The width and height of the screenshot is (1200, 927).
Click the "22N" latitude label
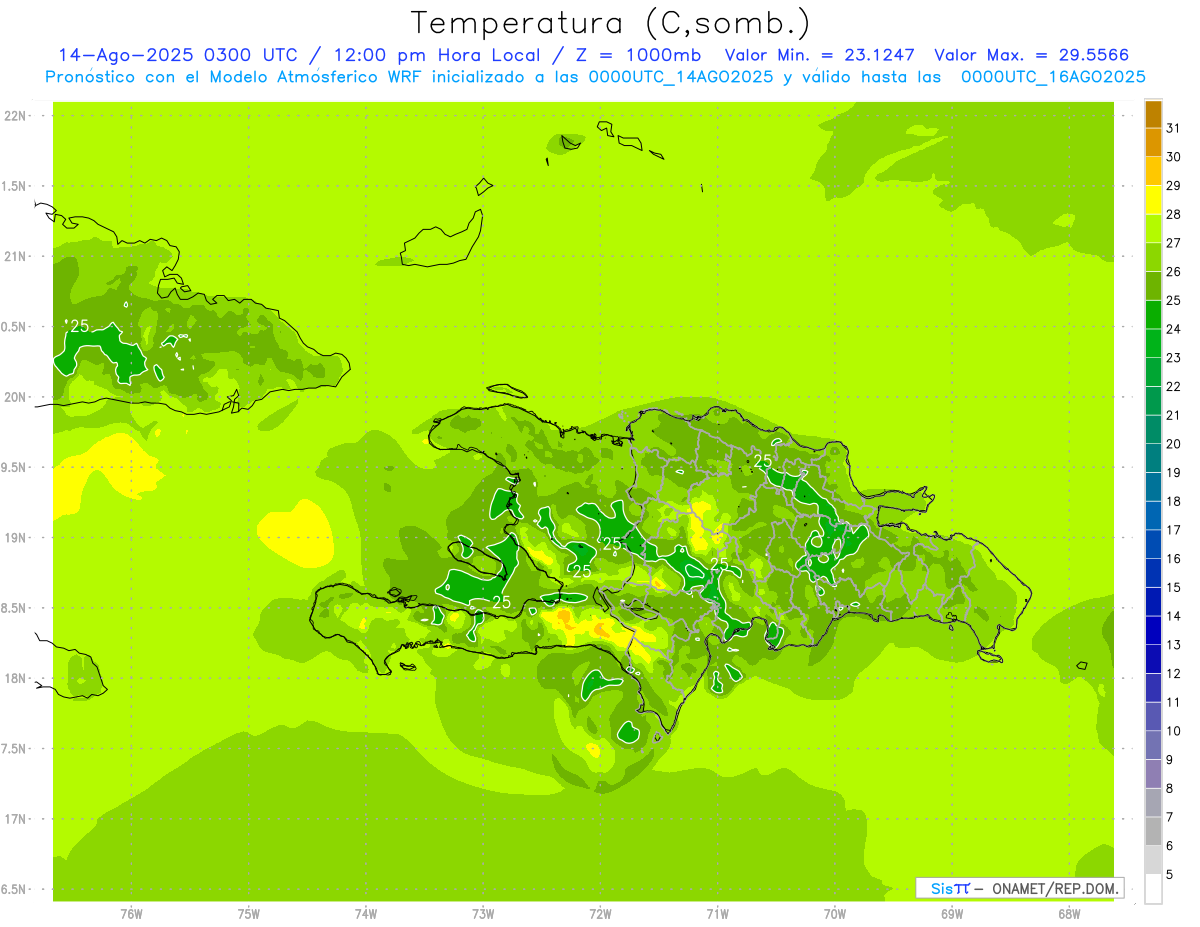pos(17,116)
